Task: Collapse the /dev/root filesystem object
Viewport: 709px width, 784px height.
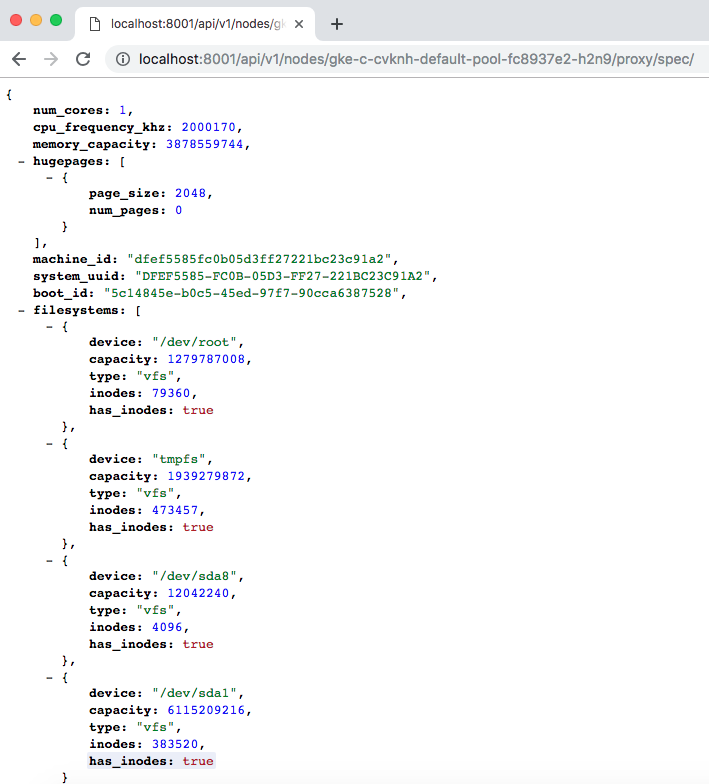Action: click(x=49, y=326)
